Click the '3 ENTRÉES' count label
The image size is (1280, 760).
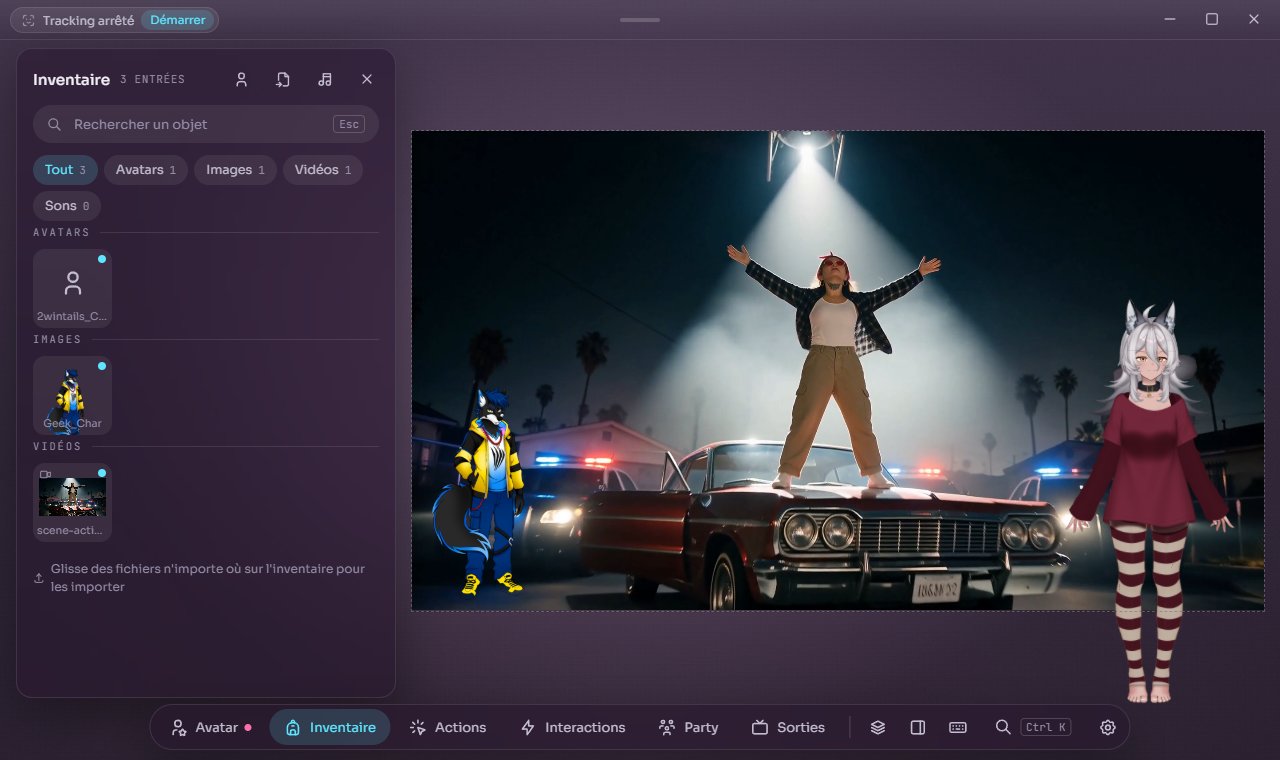click(x=152, y=80)
